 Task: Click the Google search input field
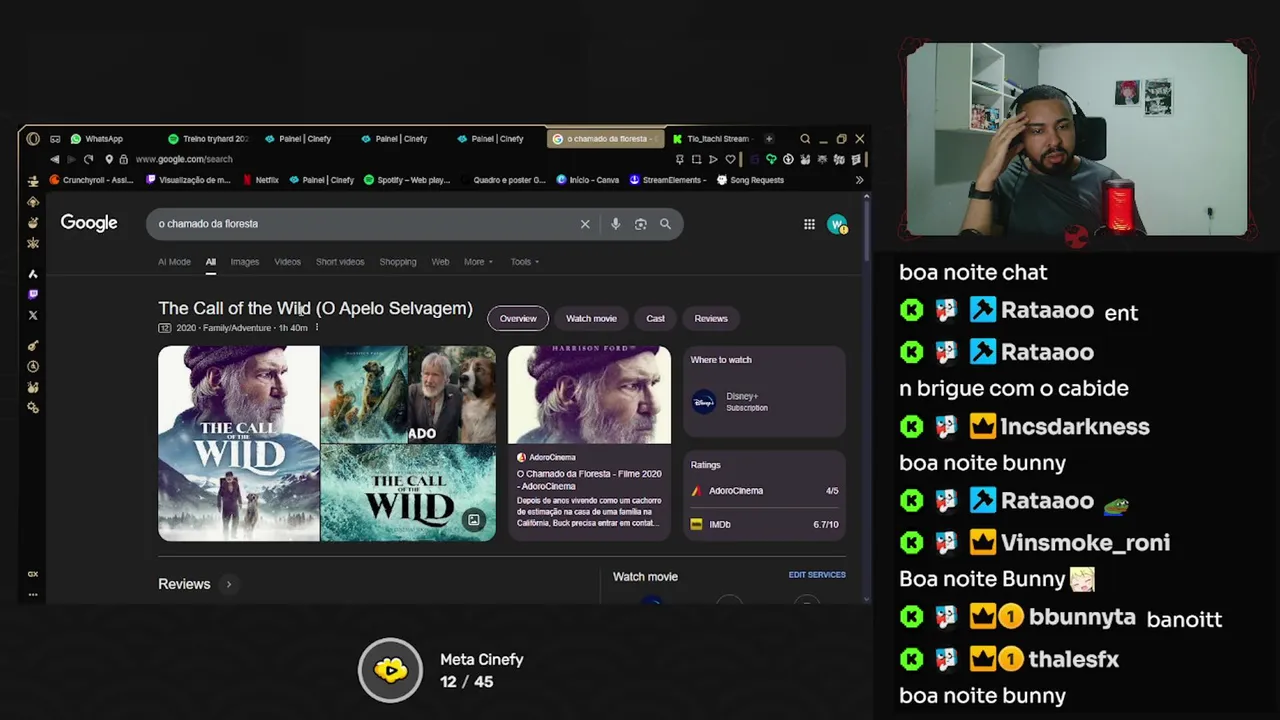[365, 224]
